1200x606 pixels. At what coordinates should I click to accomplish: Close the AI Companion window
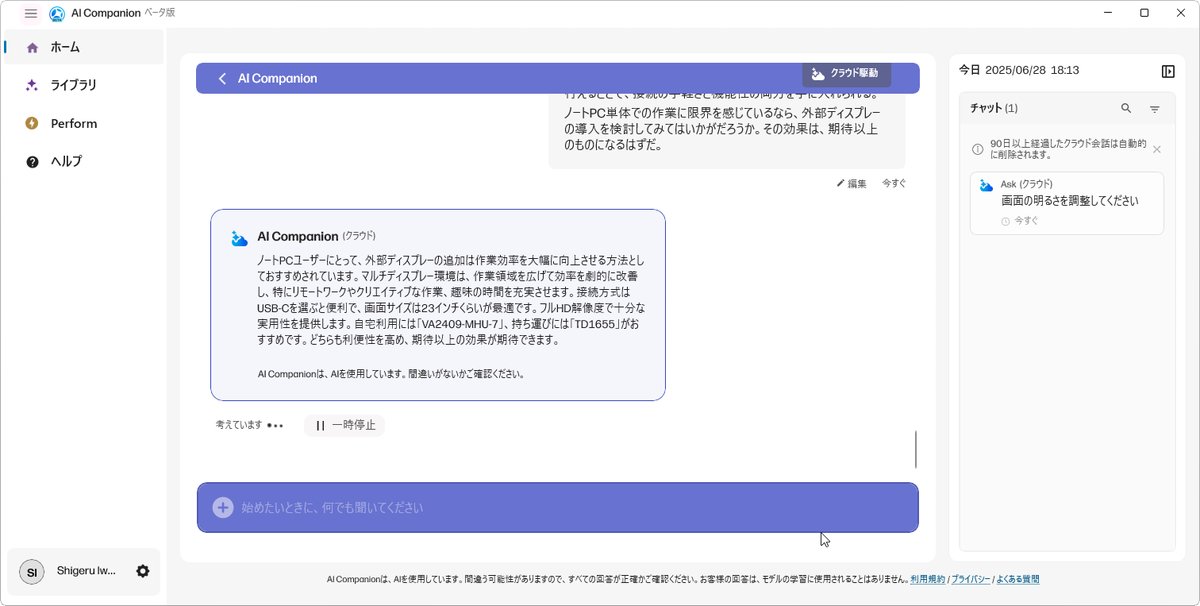(1181, 13)
